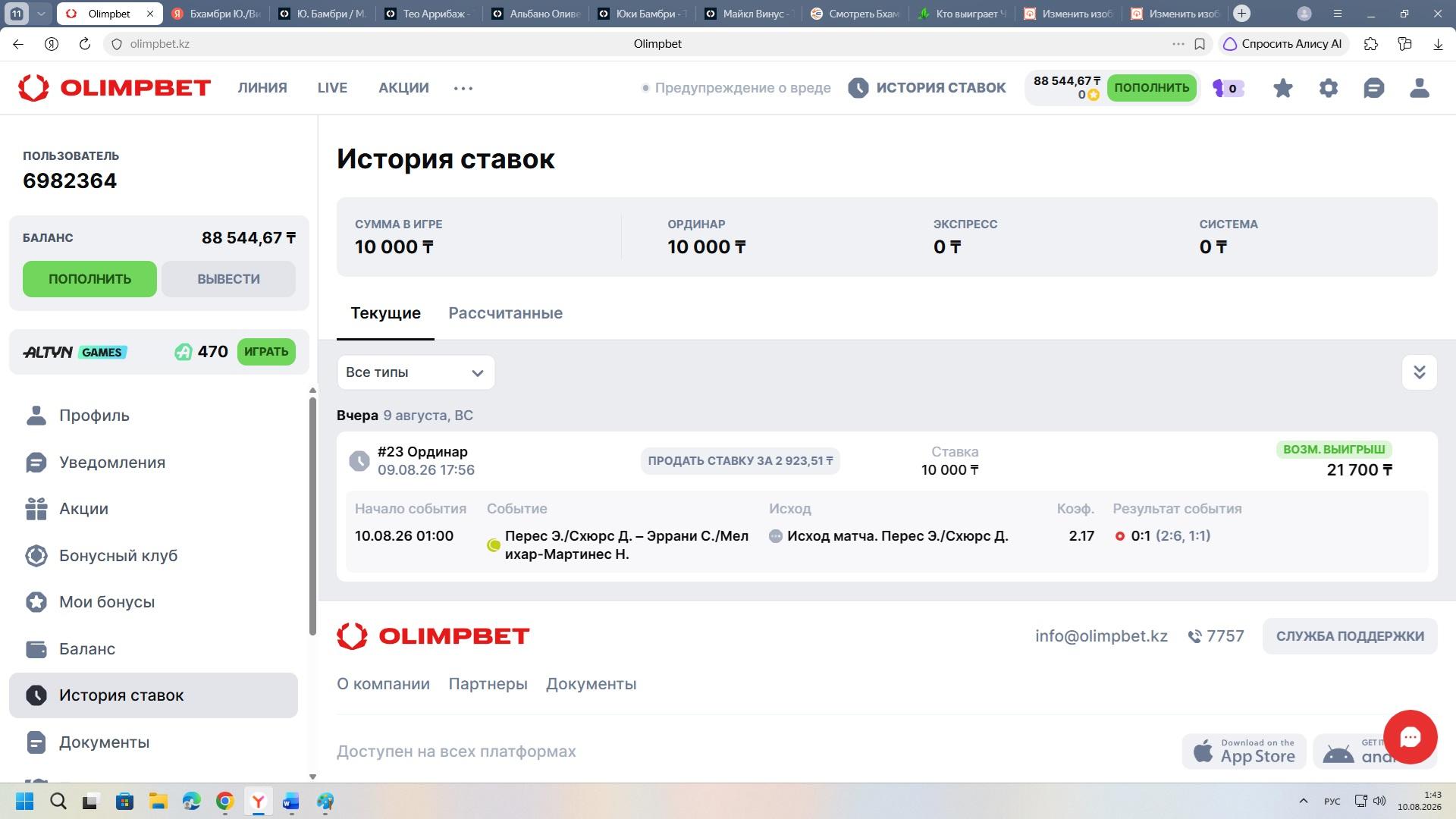Open Профиль in the sidebar
Screen dimensions: 1456x819
pos(153,416)
